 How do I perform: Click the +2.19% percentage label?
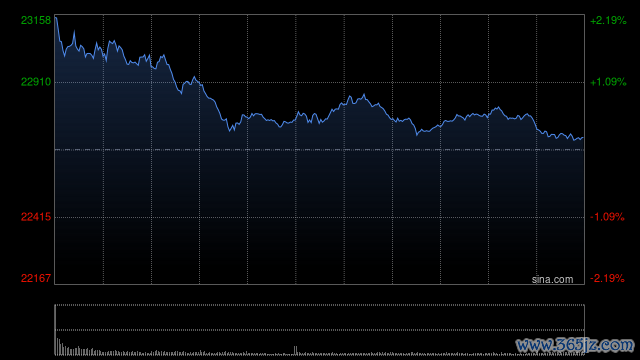[x=608, y=20]
